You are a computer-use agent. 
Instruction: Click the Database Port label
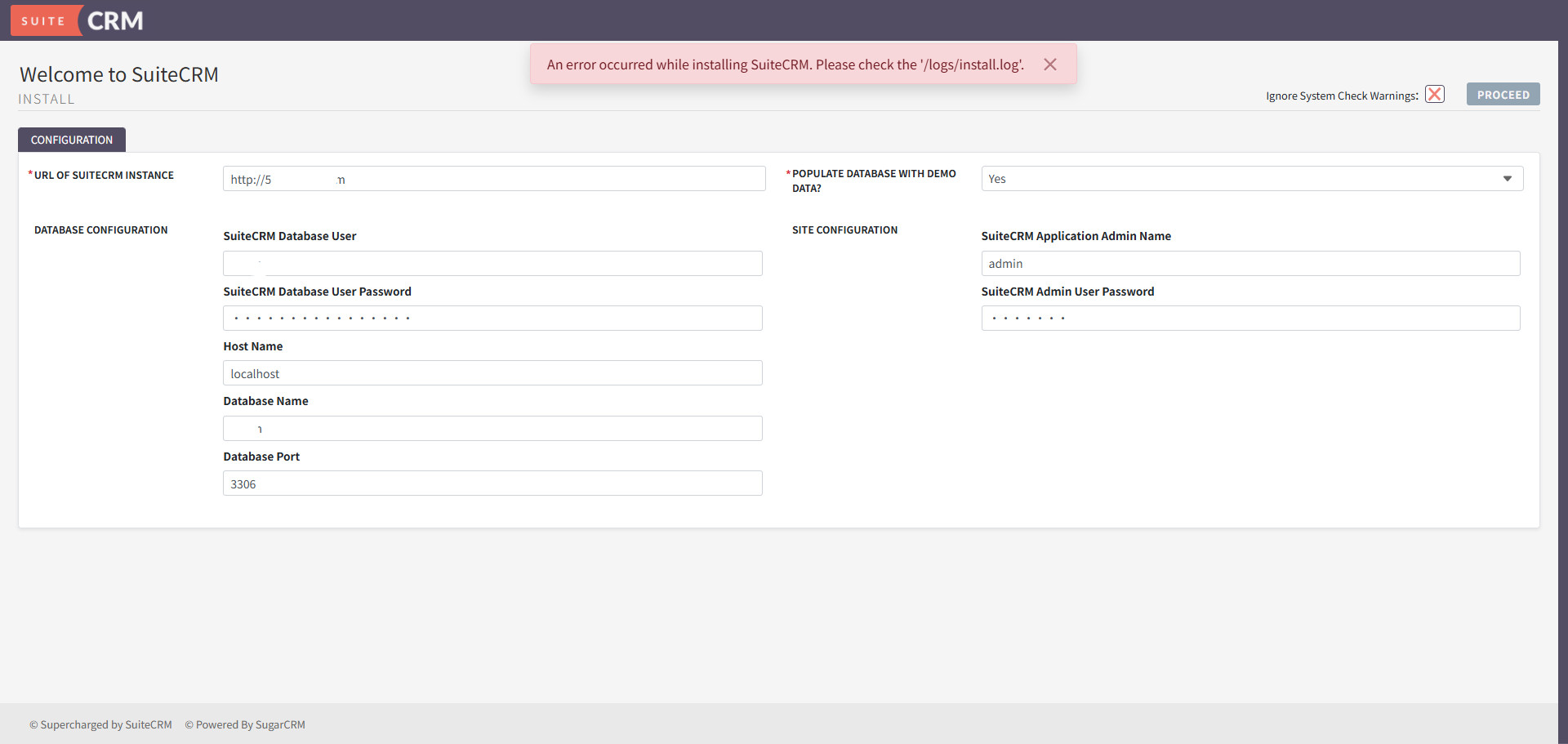tap(261, 457)
